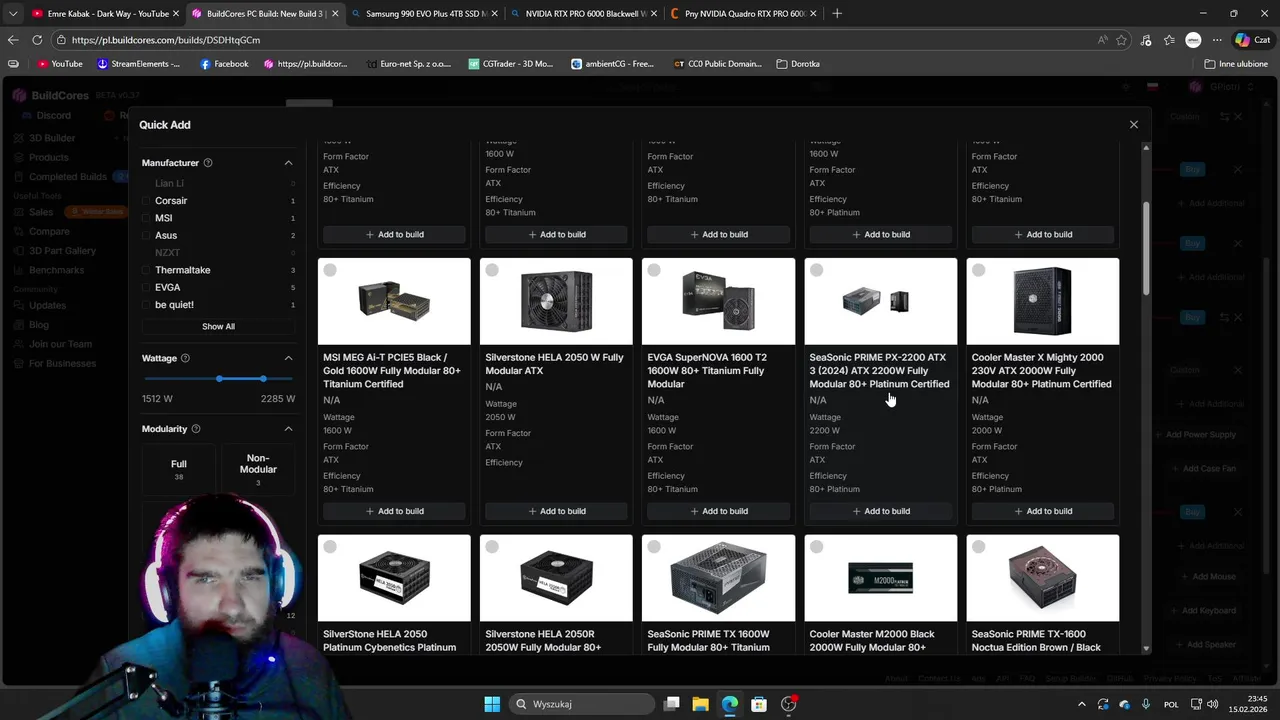Check the Corsair manufacturer checkbox
This screenshot has width=1280, height=720.
[146, 201]
